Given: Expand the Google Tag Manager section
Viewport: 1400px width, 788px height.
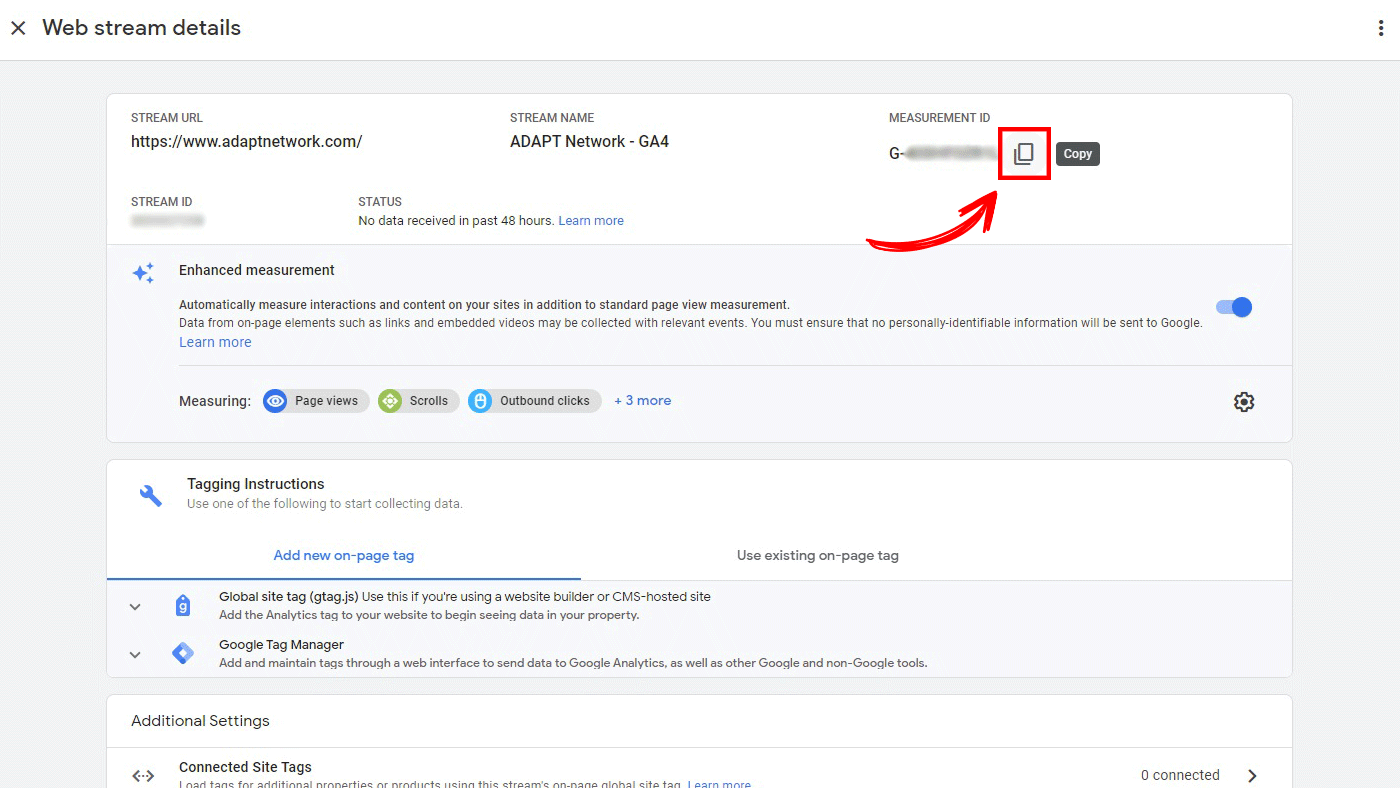Looking at the screenshot, I should coord(135,655).
